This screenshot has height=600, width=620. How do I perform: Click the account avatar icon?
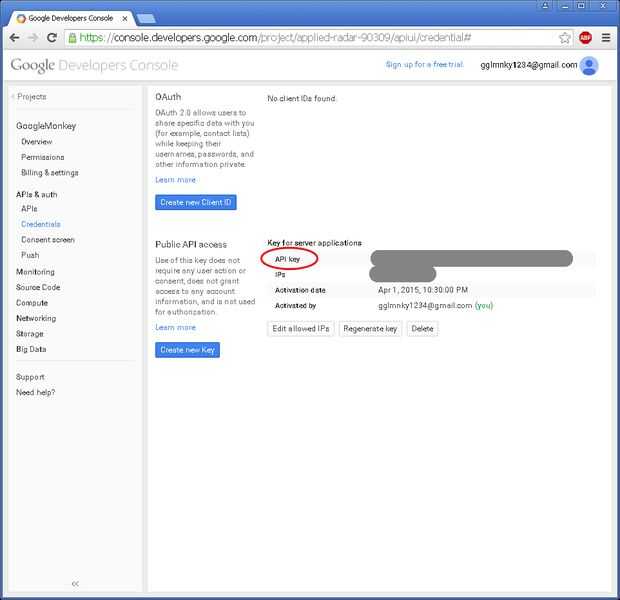[589, 66]
